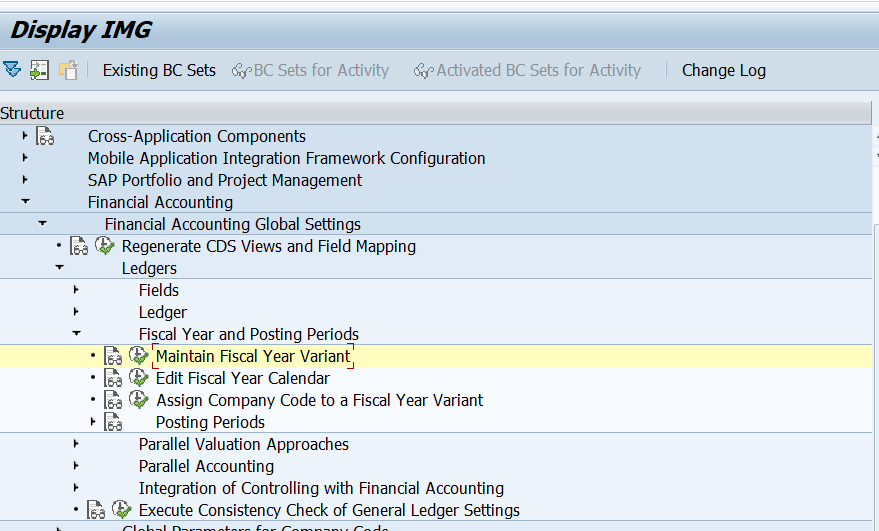Screen dimensions: 879x531
Task: Expand SAP Portfolio and Project Management
Action: [25, 179]
